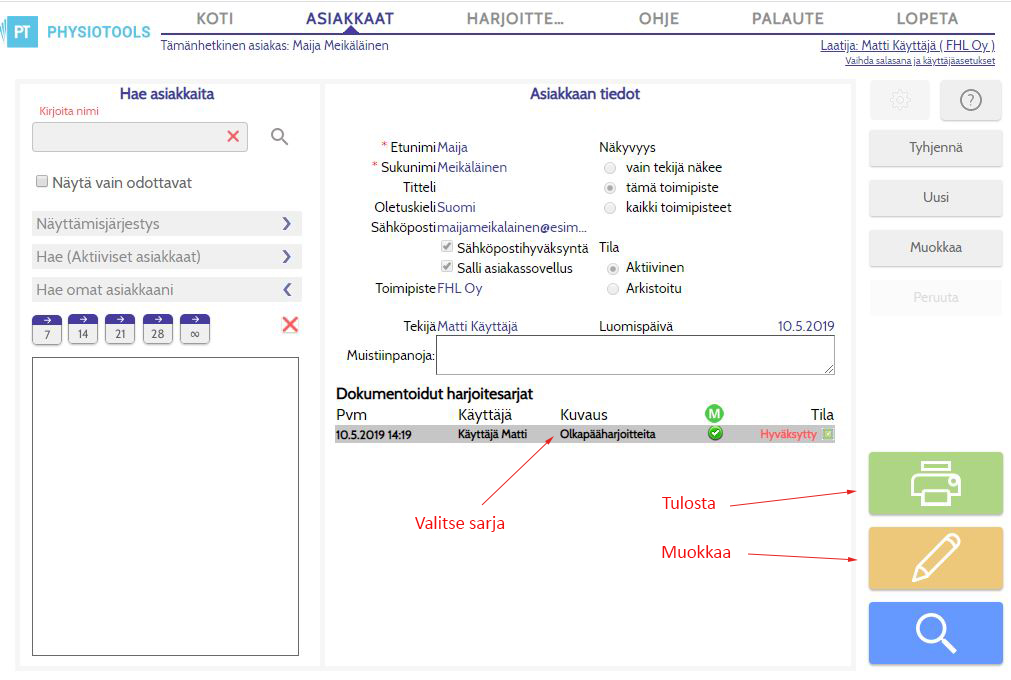Switch to the KOTI tab
1011x680 pixels.
[x=215, y=19]
